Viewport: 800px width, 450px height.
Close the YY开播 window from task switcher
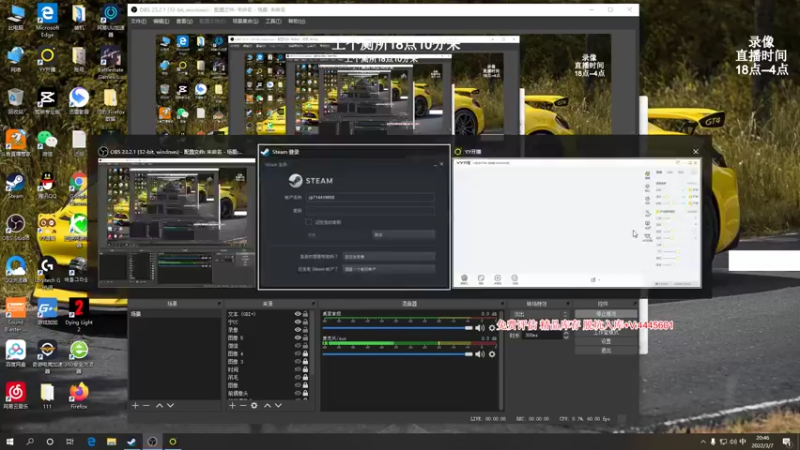pyautogui.click(x=695, y=152)
